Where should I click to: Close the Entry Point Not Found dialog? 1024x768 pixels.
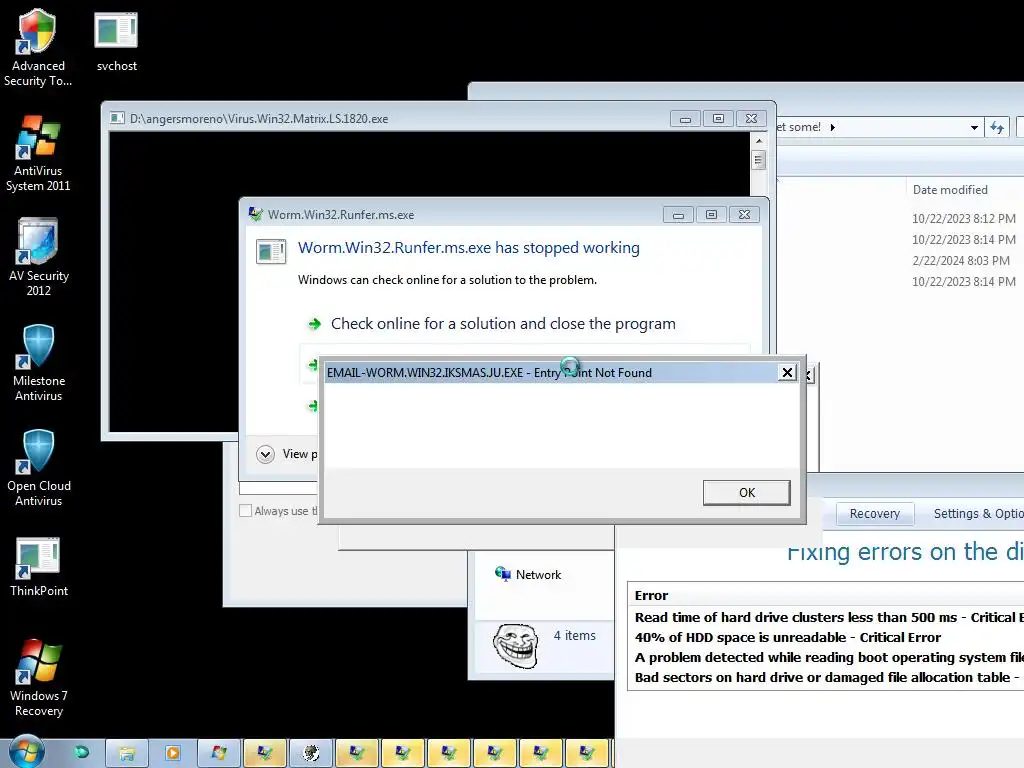point(788,372)
